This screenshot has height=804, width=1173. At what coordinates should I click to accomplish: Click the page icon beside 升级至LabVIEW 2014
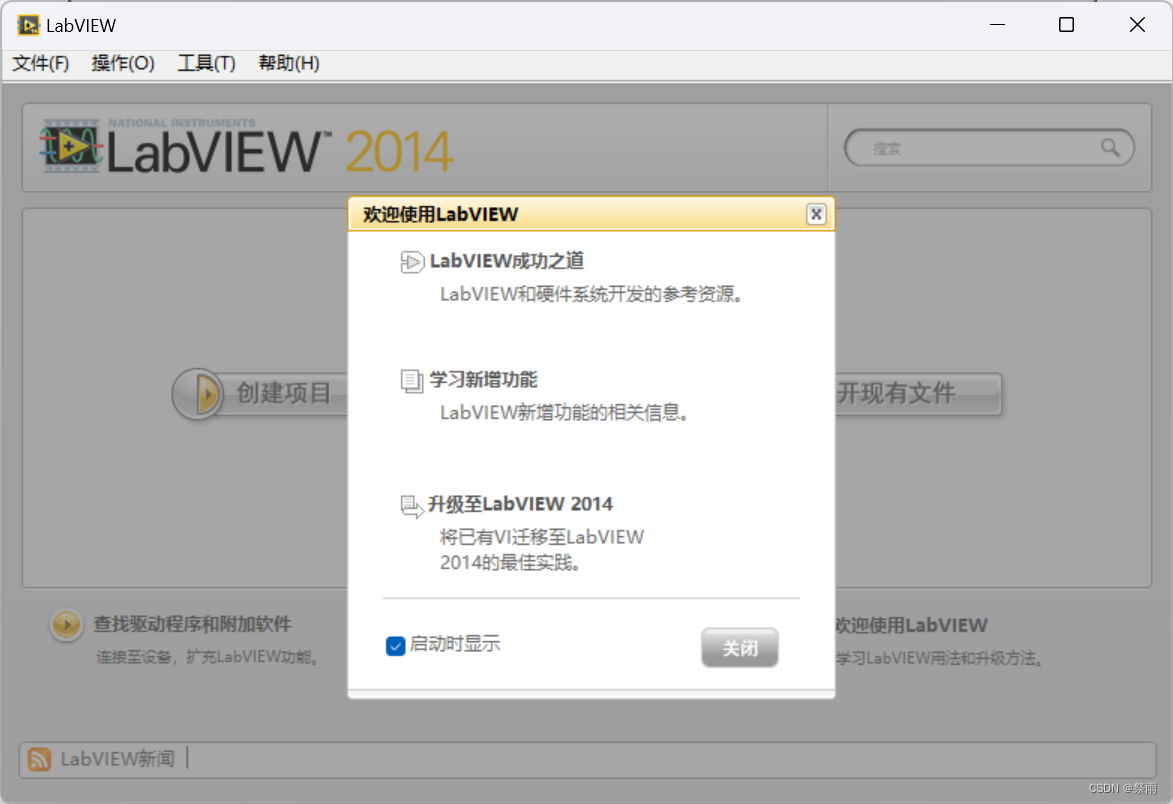click(413, 507)
